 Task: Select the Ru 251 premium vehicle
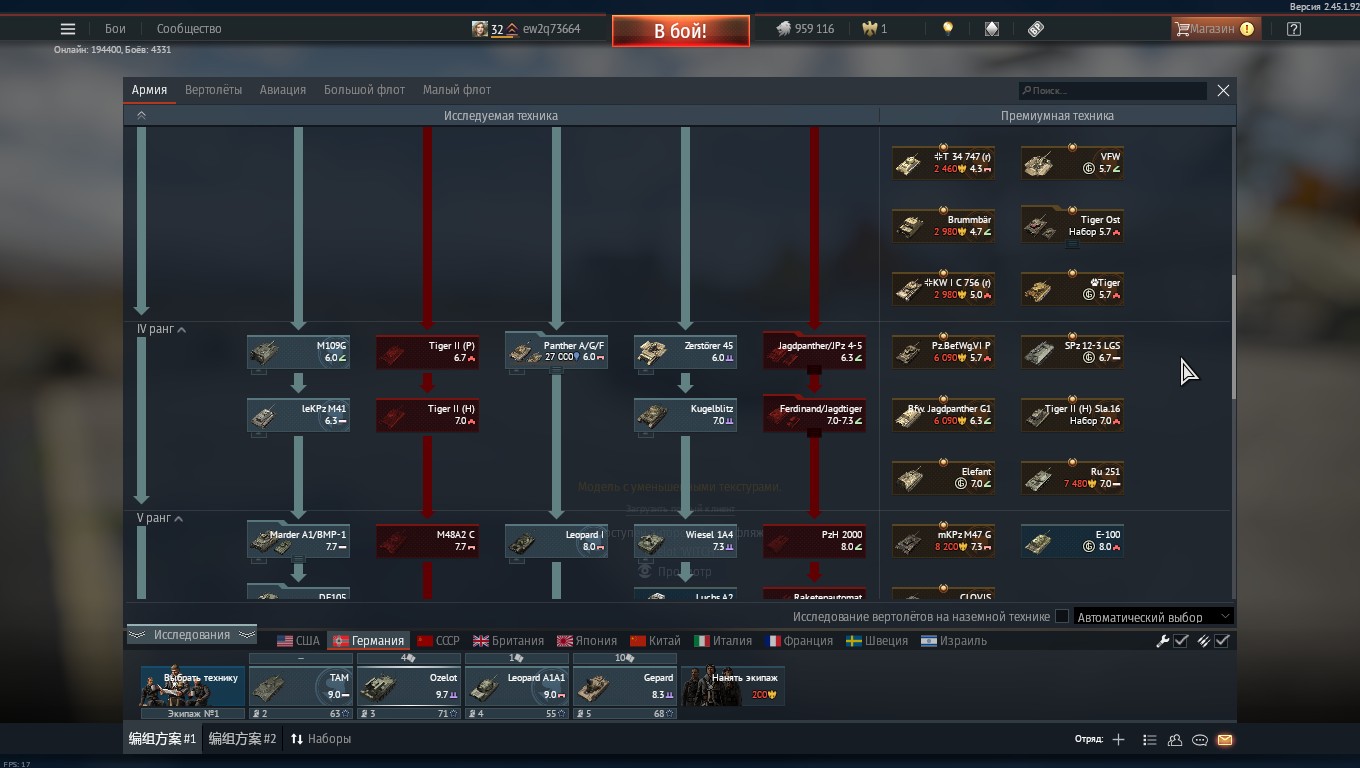[x=1072, y=478]
